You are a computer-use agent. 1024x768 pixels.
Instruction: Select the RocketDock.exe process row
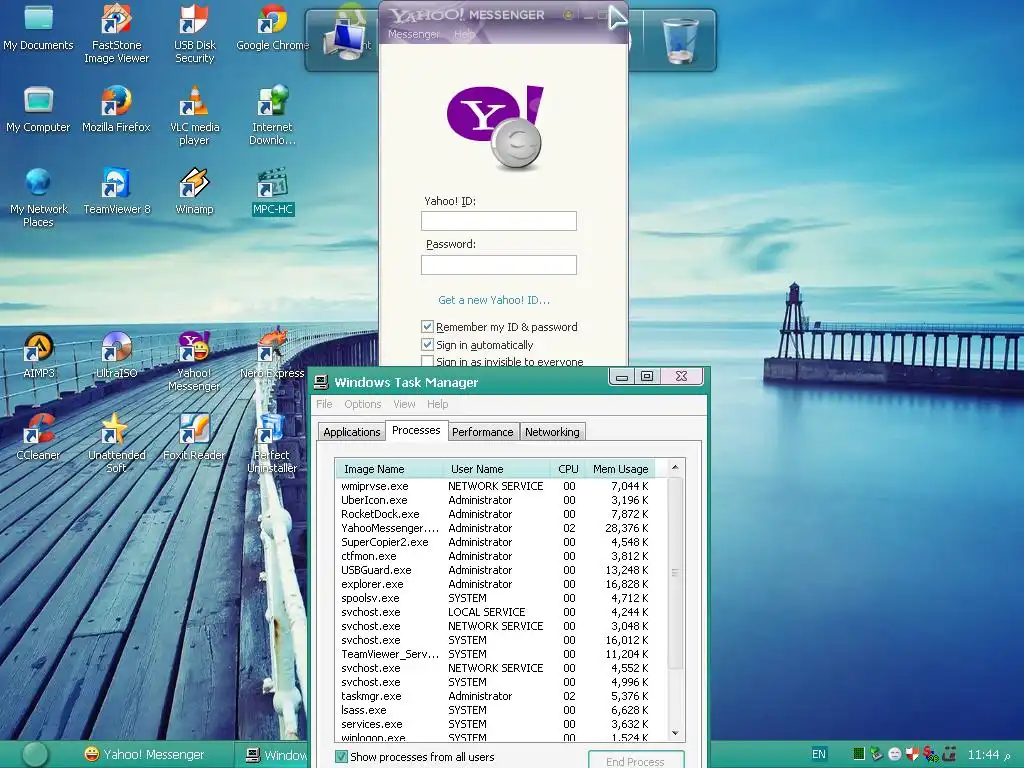[x=496, y=514]
